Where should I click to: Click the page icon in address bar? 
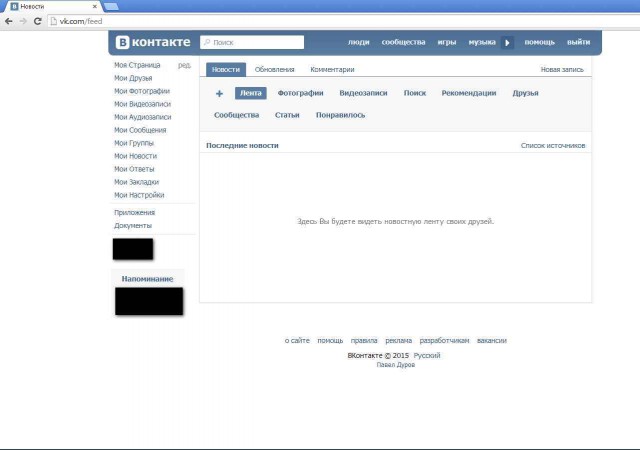[x=53, y=21]
